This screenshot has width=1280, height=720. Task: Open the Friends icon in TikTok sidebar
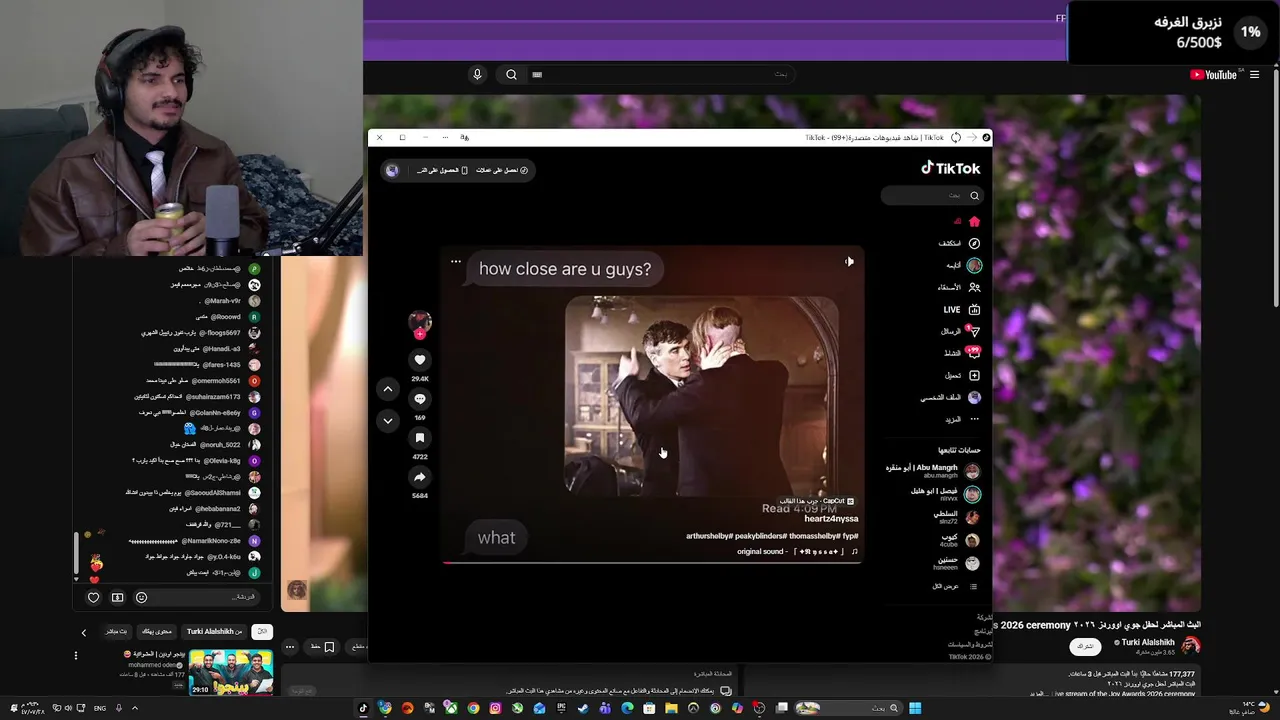[x=974, y=287]
